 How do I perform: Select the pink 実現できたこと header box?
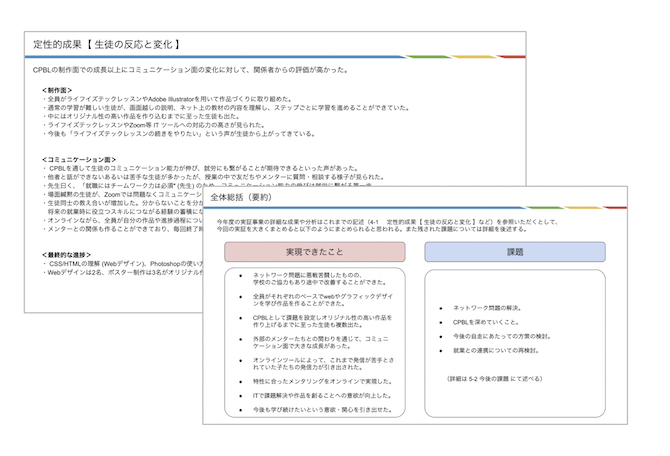point(314,252)
